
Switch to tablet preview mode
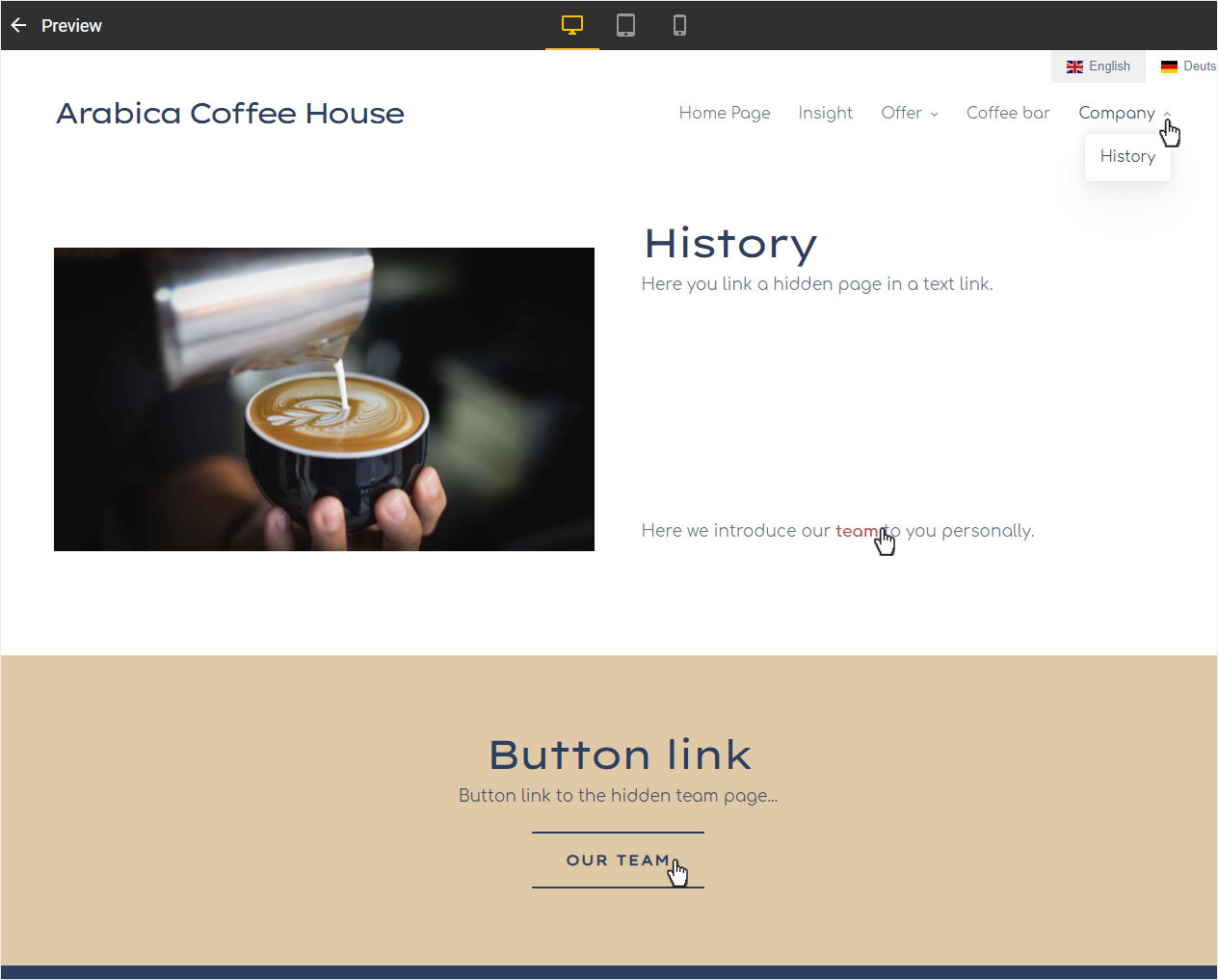pyautogui.click(x=626, y=25)
